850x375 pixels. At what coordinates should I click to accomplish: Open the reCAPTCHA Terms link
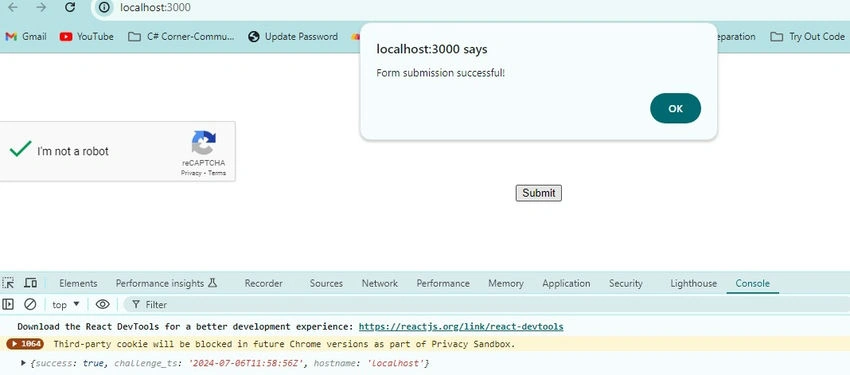coord(217,173)
